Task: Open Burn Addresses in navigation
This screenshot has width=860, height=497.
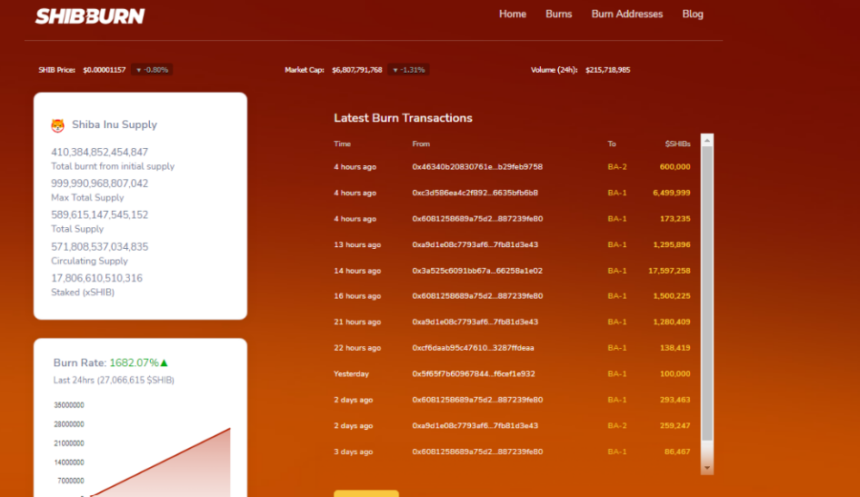Action: click(627, 14)
